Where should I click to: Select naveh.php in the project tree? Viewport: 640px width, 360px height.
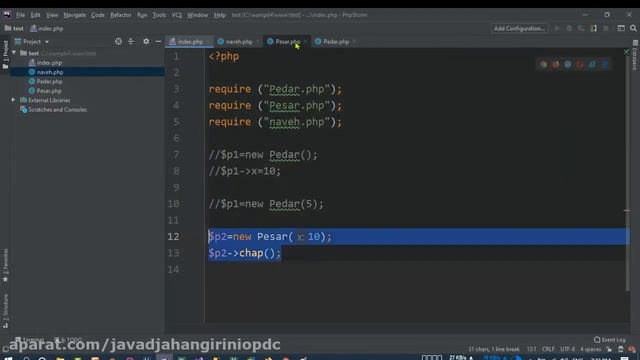tap(50, 72)
